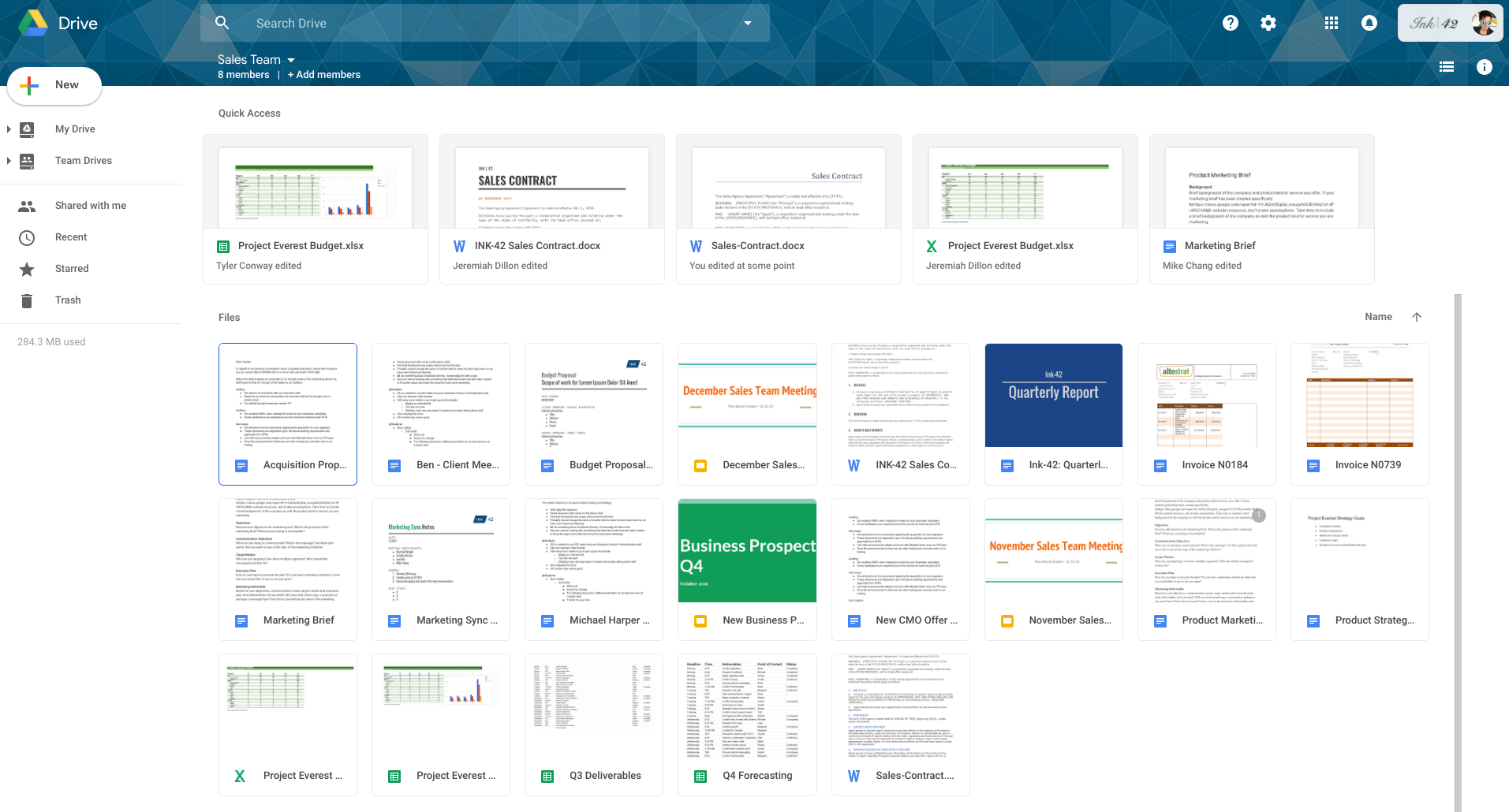This screenshot has height=812, width=1509.
Task: Toggle the sort direction arrow
Action: click(x=1417, y=316)
